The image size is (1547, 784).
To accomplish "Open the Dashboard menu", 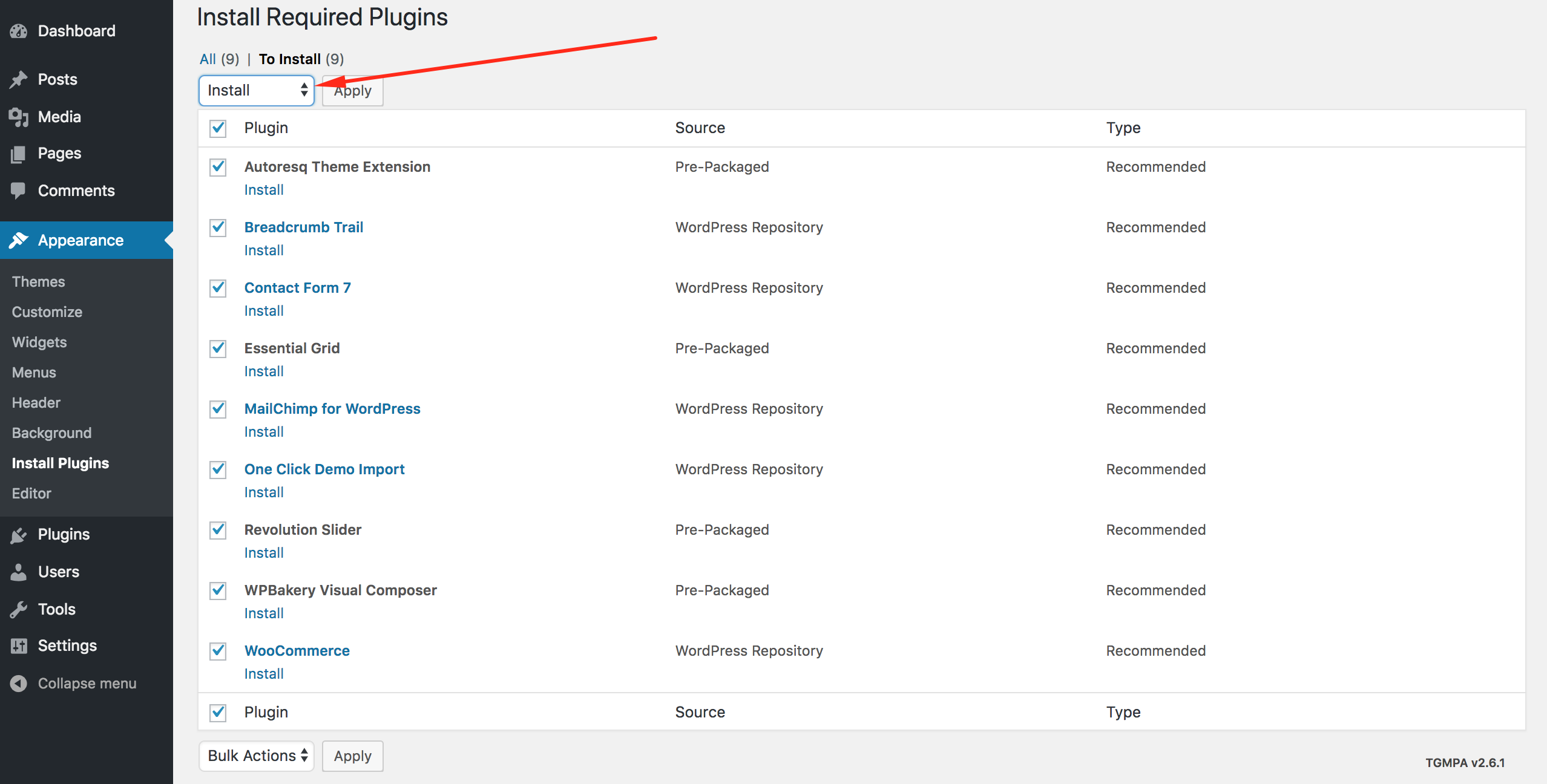I will click(x=87, y=31).
